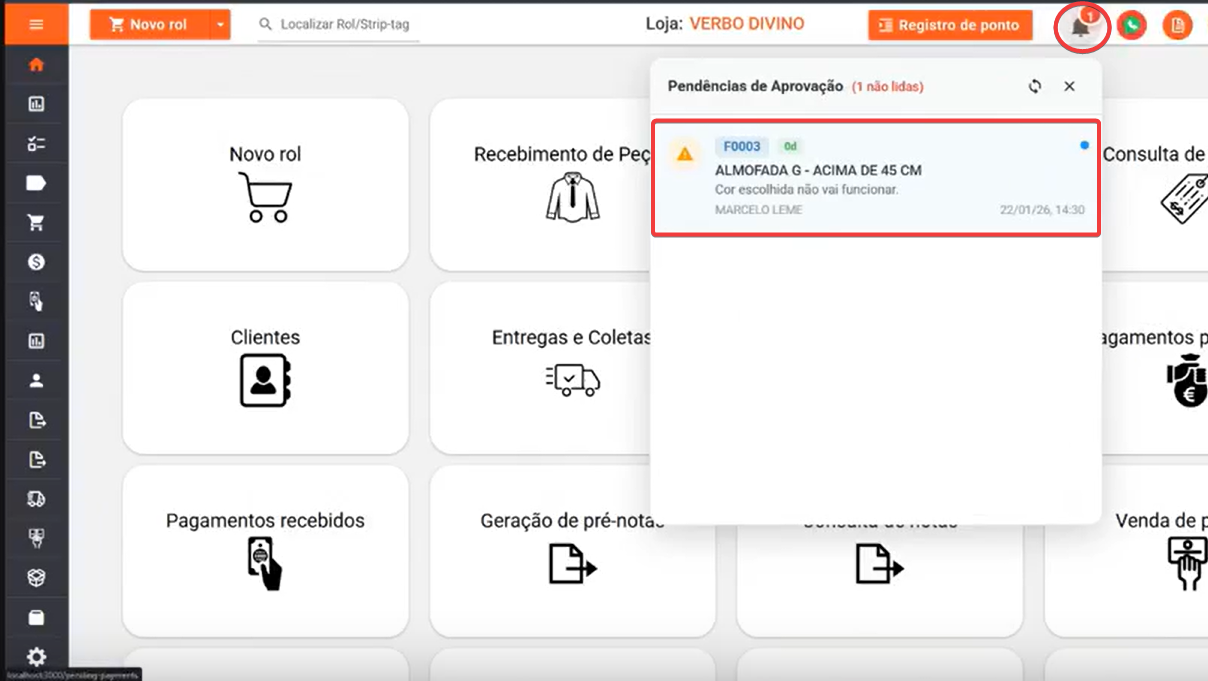The image size is (1208, 681).
Task: Open the sidebar tag label icon
Action: [x=36, y=183]
